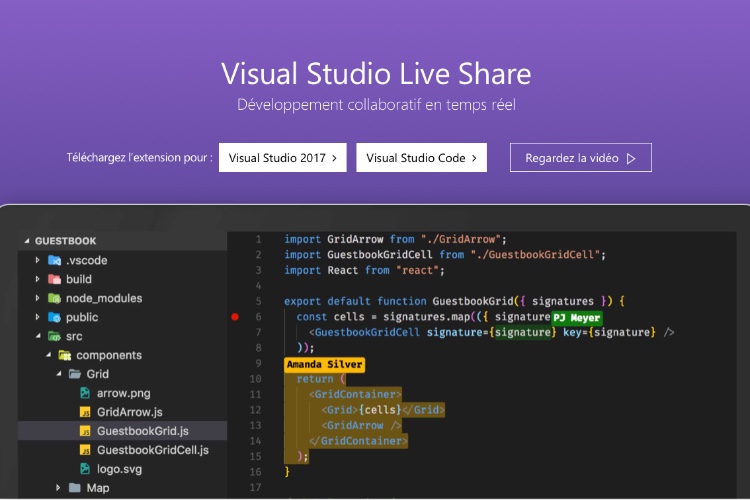Screen dimensions: 750x500
Task: Click the Visual Studio Live Share heading
Action: pyautogui.click(x=376, y=74)
